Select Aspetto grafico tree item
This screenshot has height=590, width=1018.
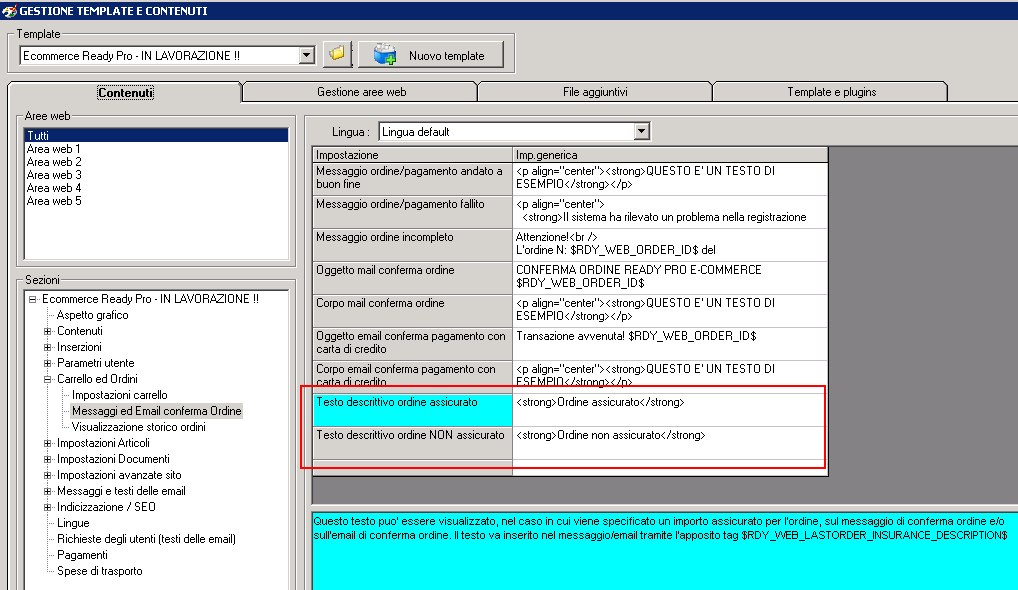(92, 315)
